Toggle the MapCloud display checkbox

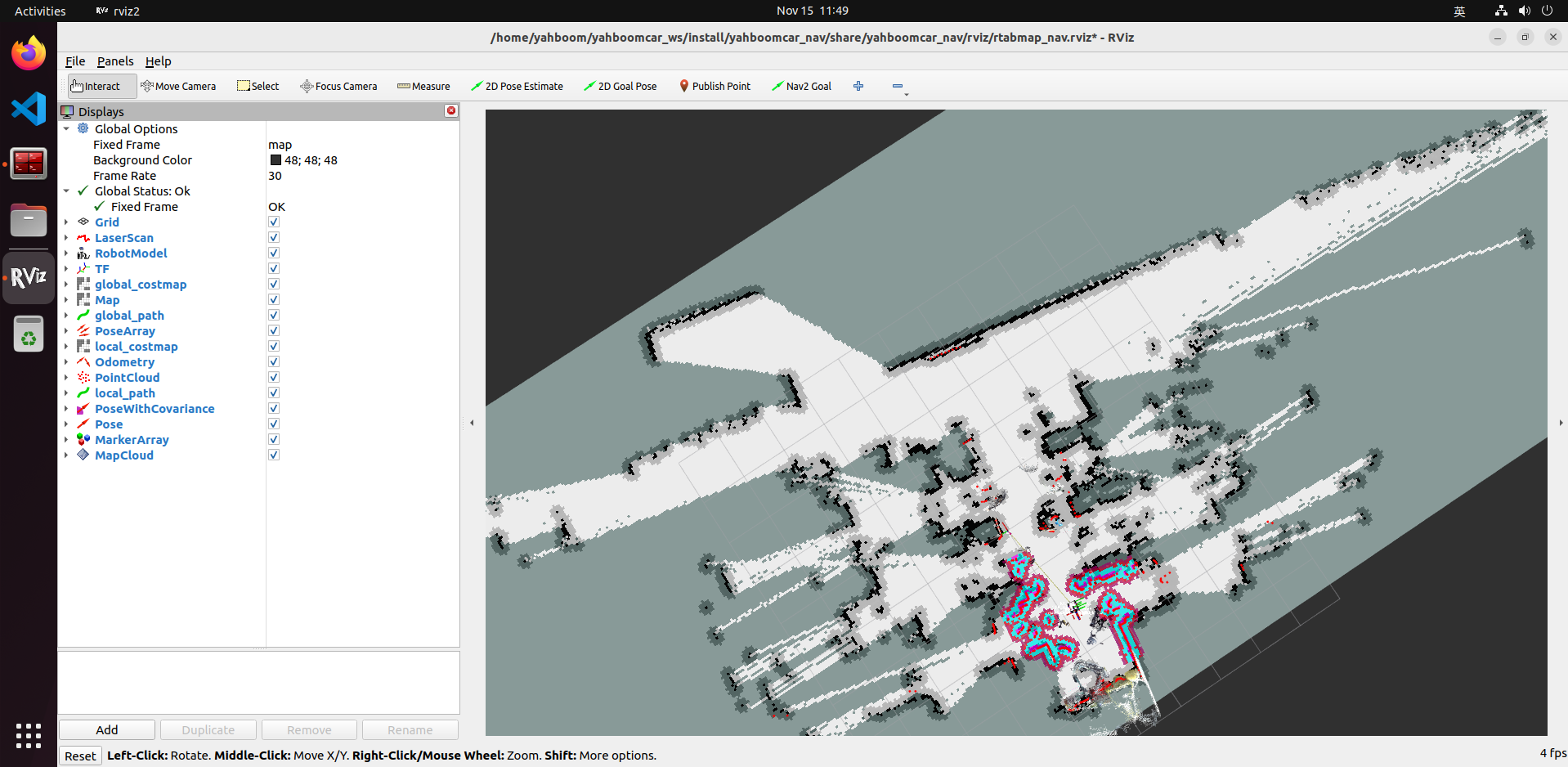coord(274,455)
